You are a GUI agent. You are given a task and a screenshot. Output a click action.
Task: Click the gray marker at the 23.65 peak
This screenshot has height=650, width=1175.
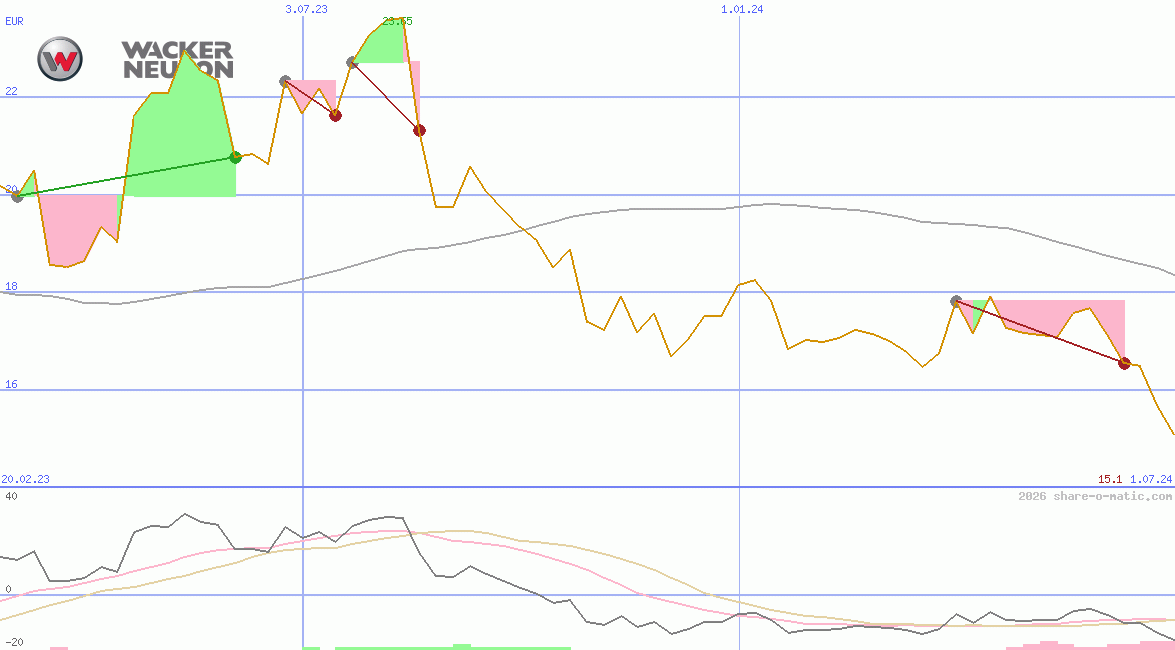(x=350, y=63)
